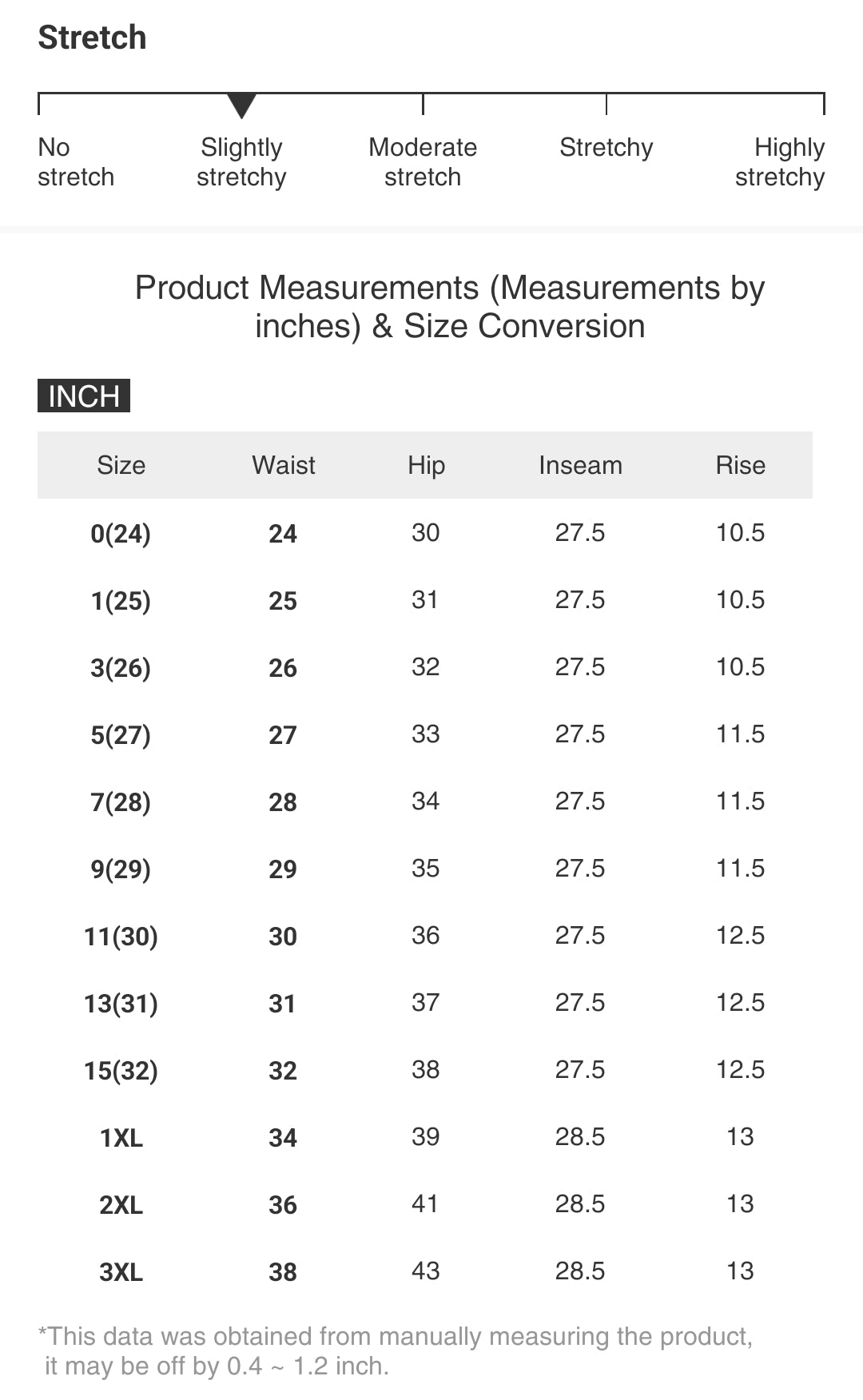Select the 5(27) size row
The height and width of the screenshot is (1400, 863).
point(121,734)
